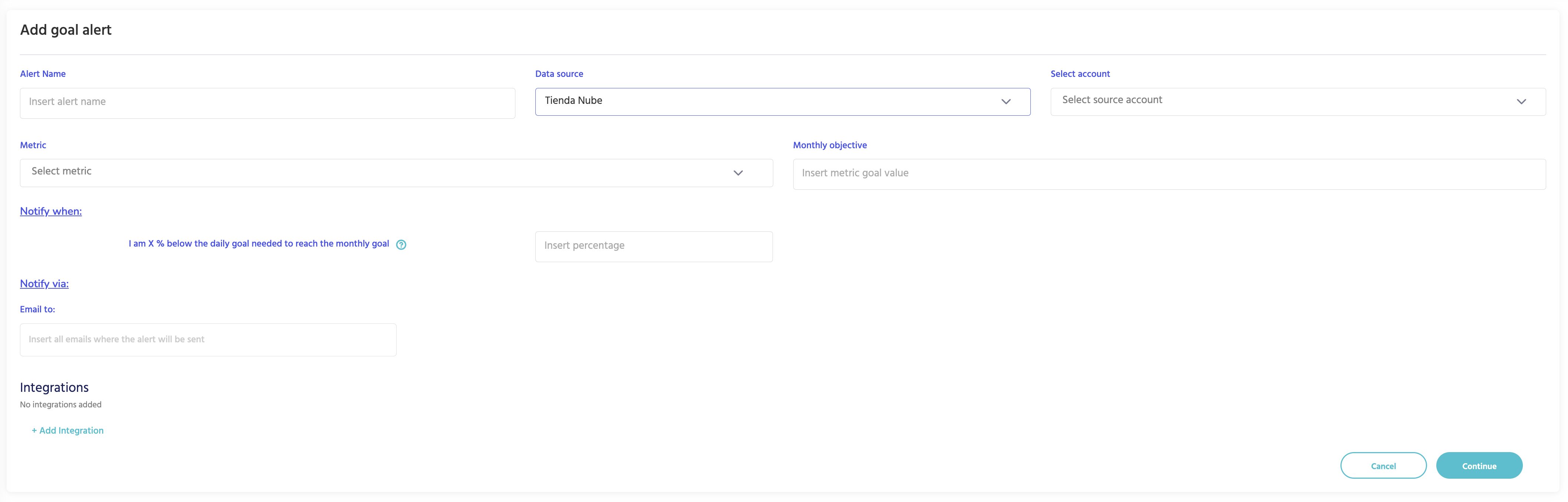
Task: Click the Notify via: heading
Action: click(x=44, y=284)
